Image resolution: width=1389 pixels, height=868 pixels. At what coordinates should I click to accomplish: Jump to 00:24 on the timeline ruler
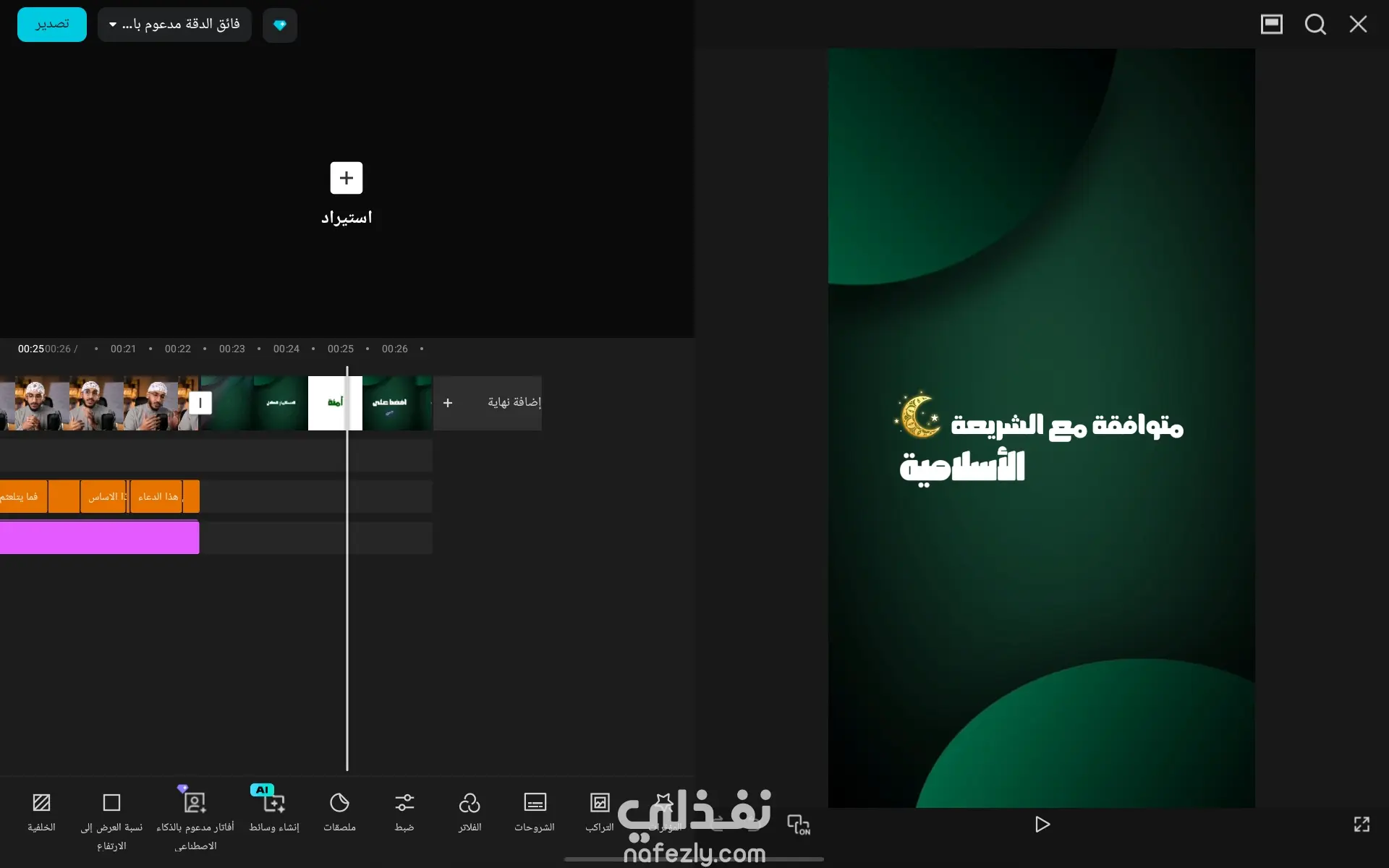tap(286, 349)
